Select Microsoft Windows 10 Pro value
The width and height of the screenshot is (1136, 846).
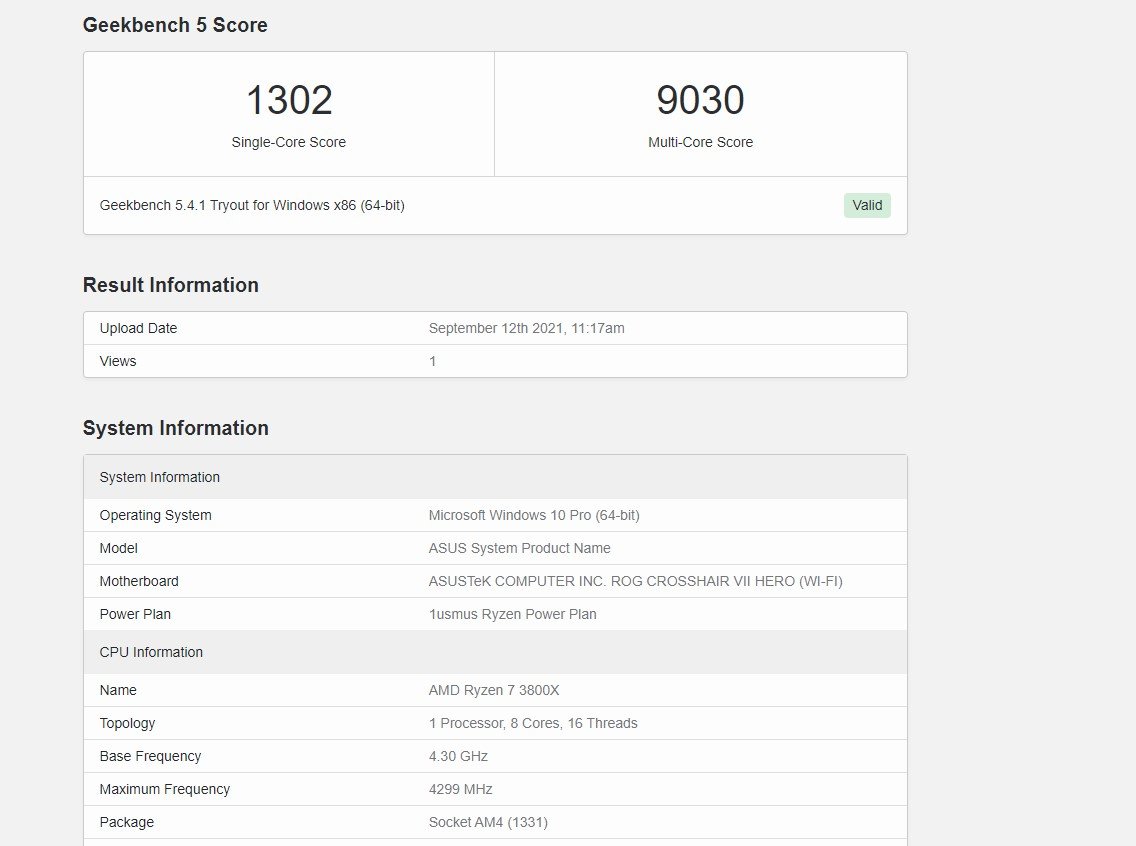pos(534,515)
